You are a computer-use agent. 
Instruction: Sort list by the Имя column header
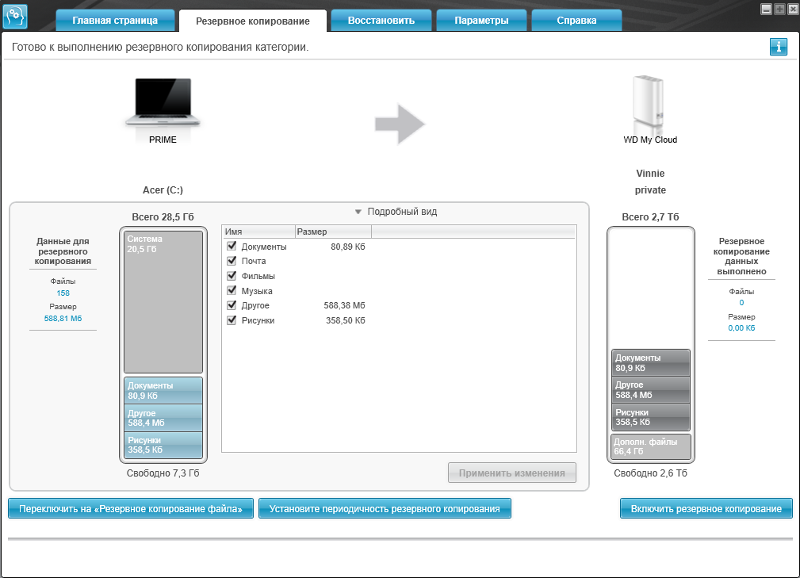point(259,232)
